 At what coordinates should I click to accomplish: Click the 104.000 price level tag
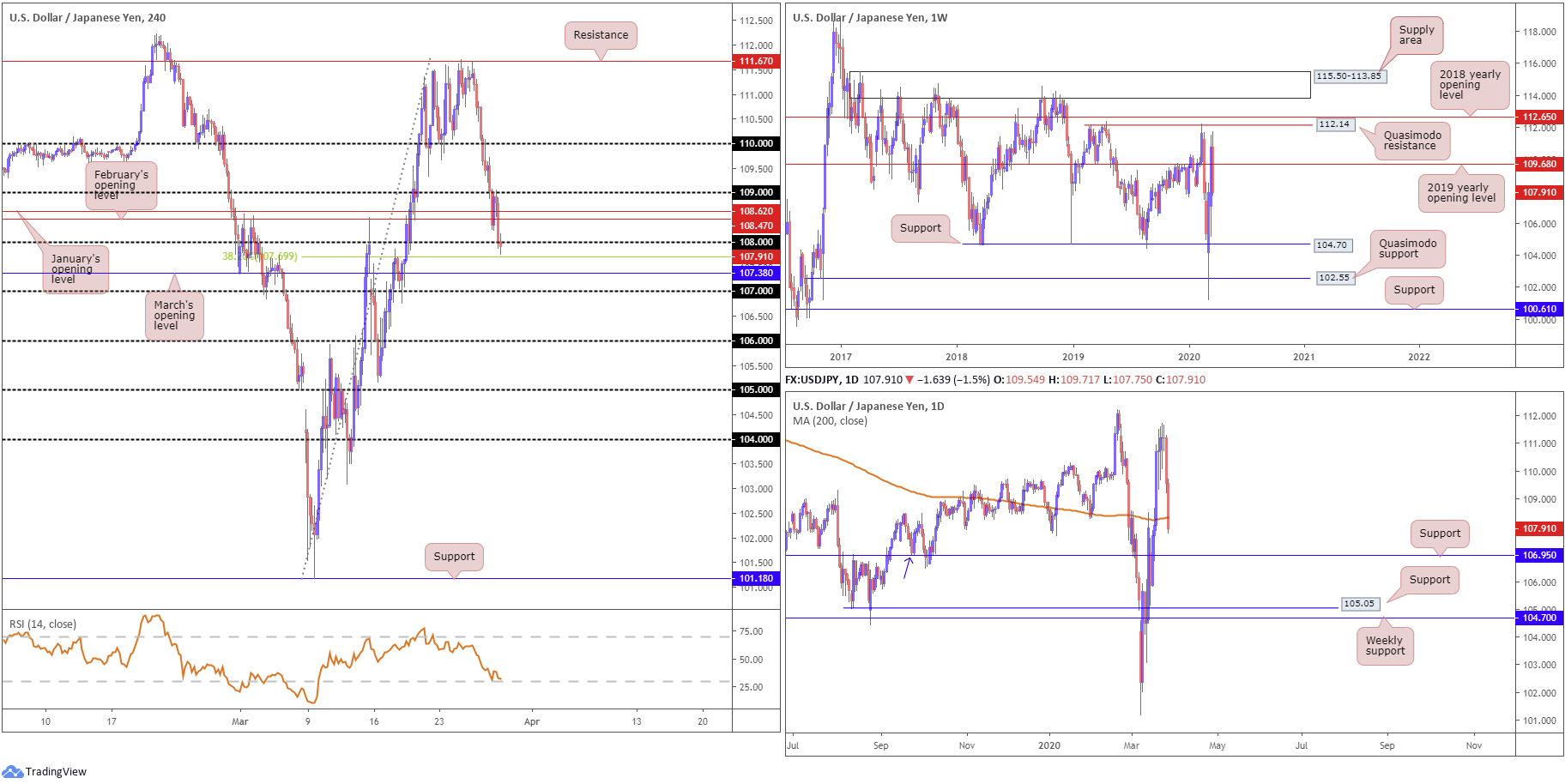point(756,439)
